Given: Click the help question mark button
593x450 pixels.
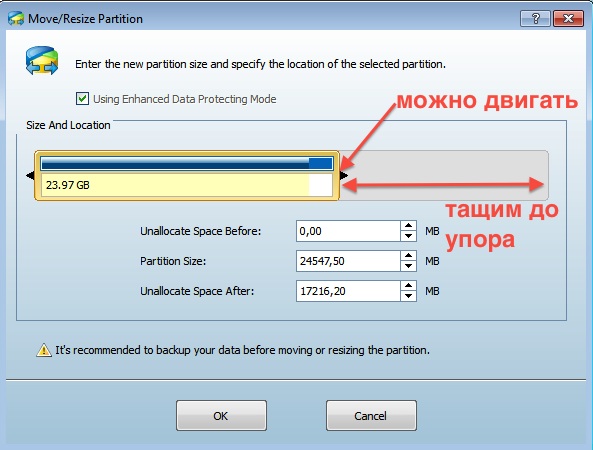Looking at the screenshot, I should pos(535,18).
